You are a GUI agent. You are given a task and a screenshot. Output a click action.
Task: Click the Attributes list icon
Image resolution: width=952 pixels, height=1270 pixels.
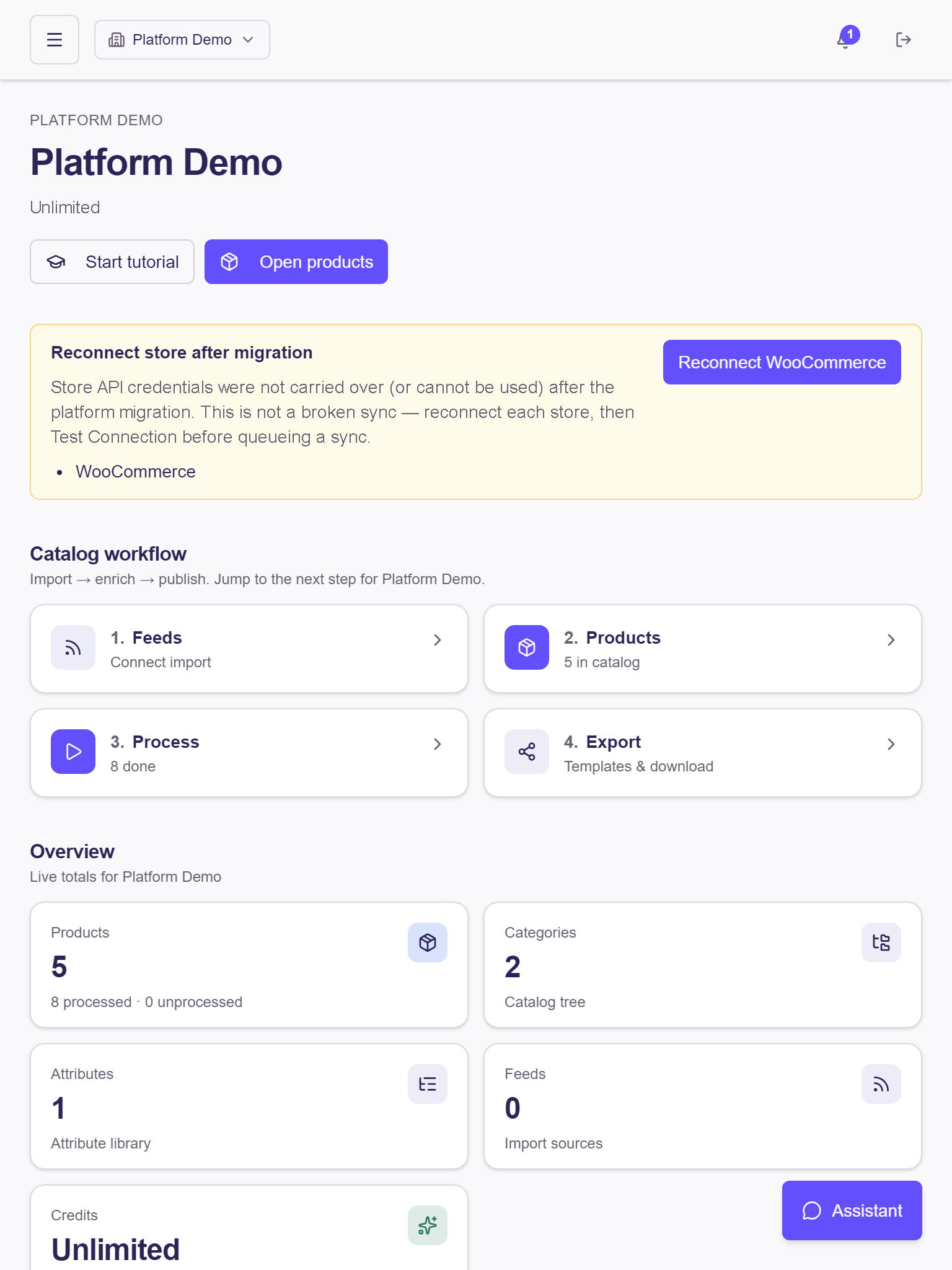coord(428,1084)
